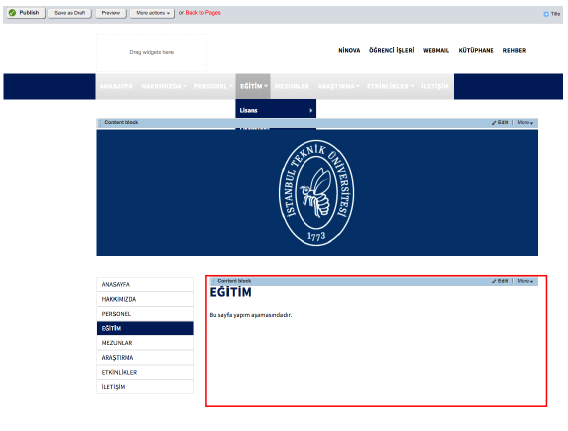This screenshot has height=431, width=568.
Task: Select the Title radio option
Action: [x=546, y=14]
